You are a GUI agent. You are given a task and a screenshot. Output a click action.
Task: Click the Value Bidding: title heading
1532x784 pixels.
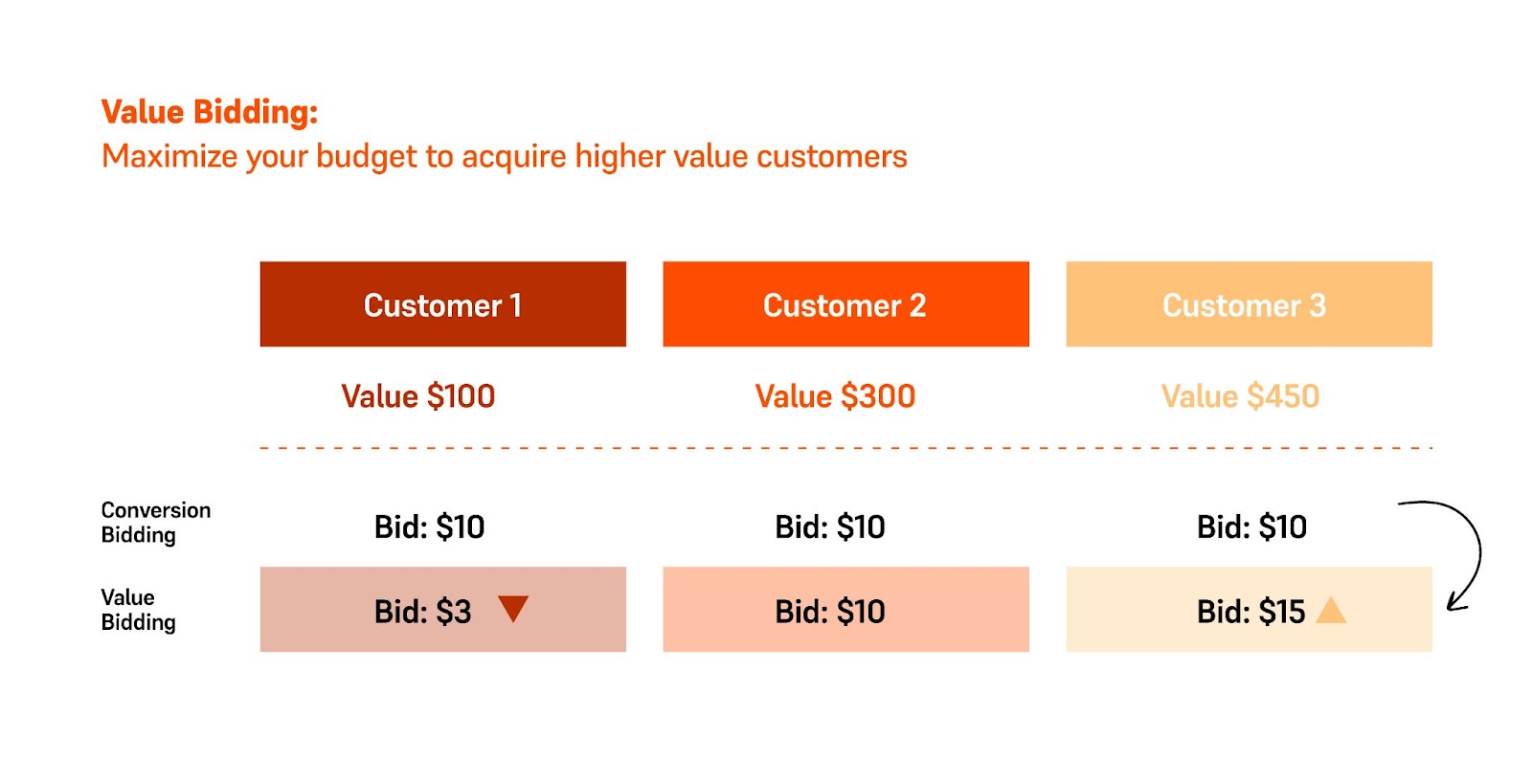click(x=210, y=112)
